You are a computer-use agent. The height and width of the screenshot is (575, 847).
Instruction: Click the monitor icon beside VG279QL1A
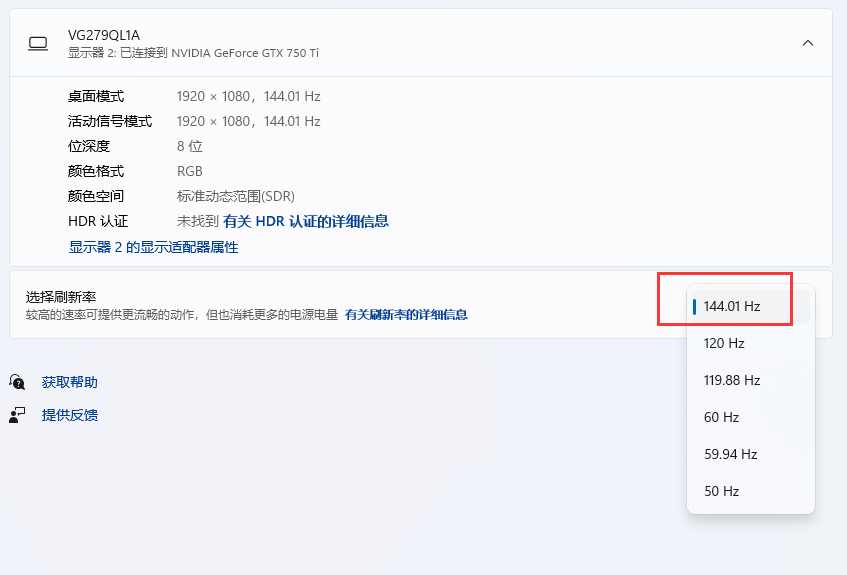point(38,43)
